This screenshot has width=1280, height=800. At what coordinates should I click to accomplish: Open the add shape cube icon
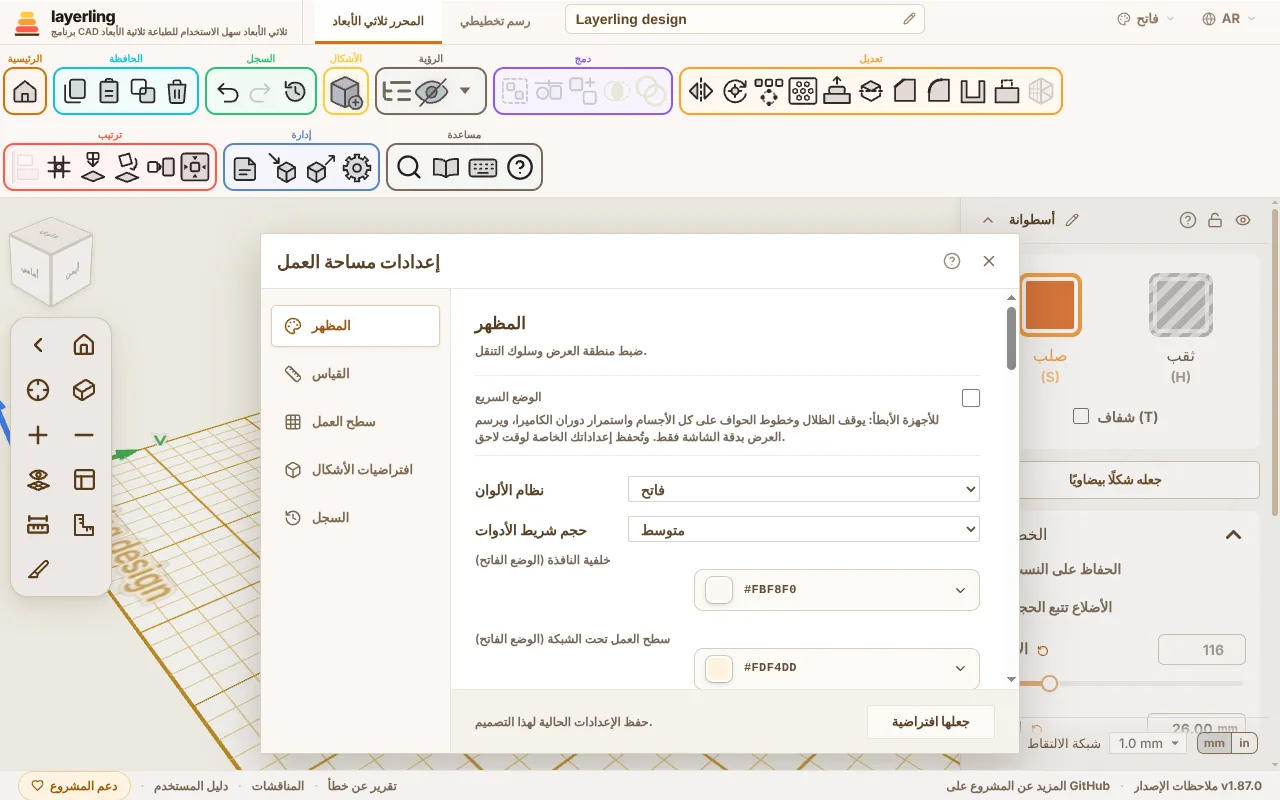click(346, 91)
